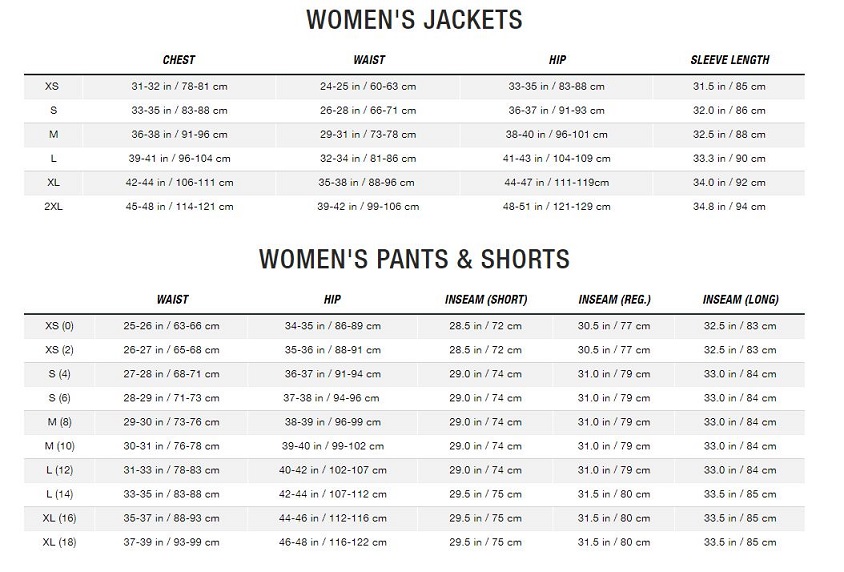Click the jackets table Hip header
This screenshot has height=572, width=844.
tap(557, 60)
